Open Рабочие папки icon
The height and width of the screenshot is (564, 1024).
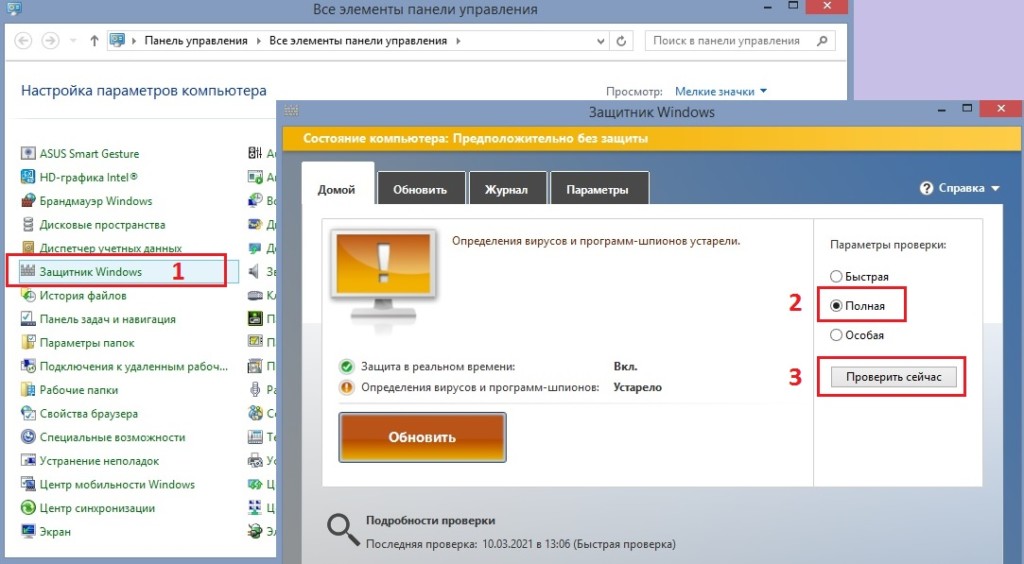(28, 390)
